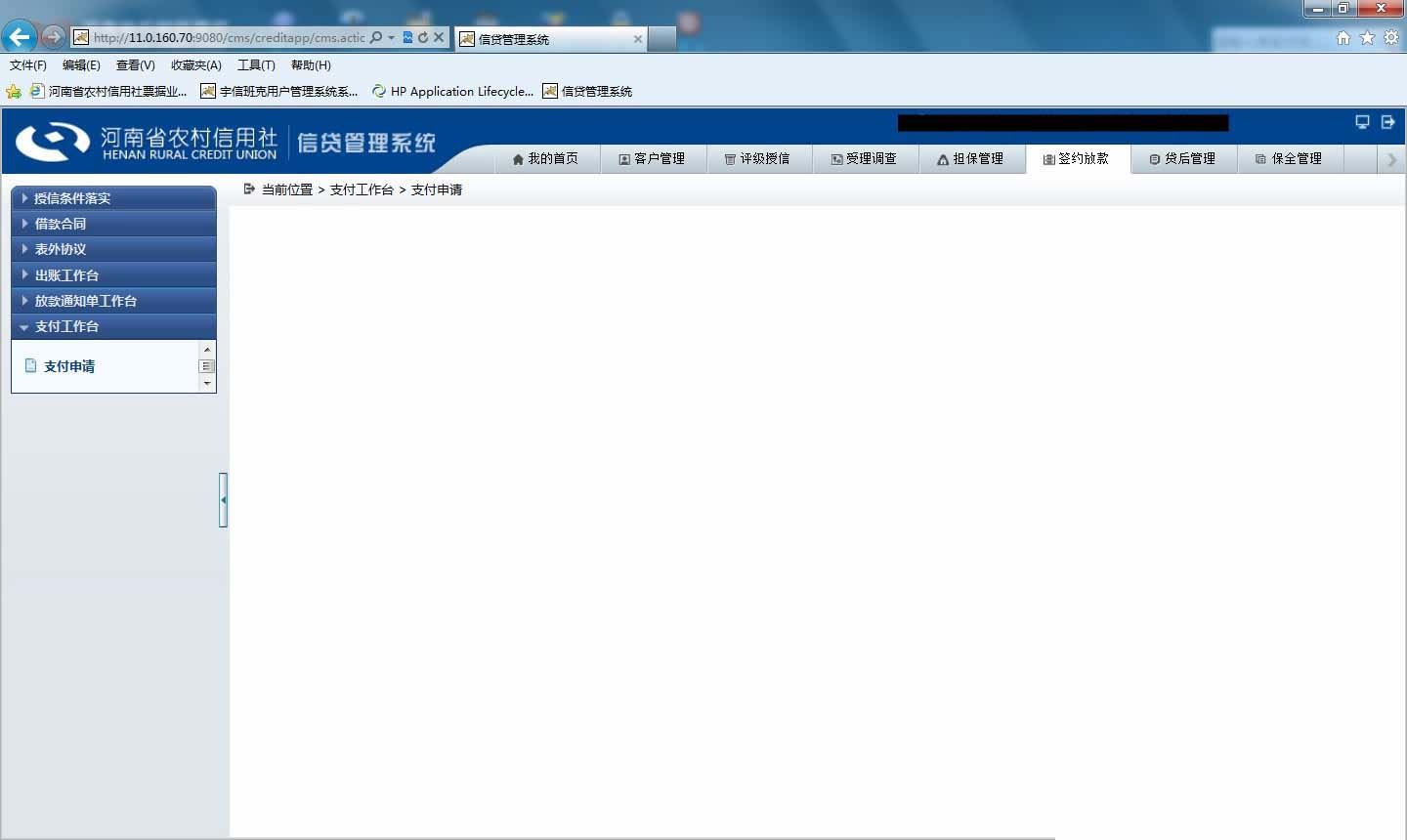Click the sidebar scrollbar up arrow
1407x840 pixels.
(x=206, y=349)
